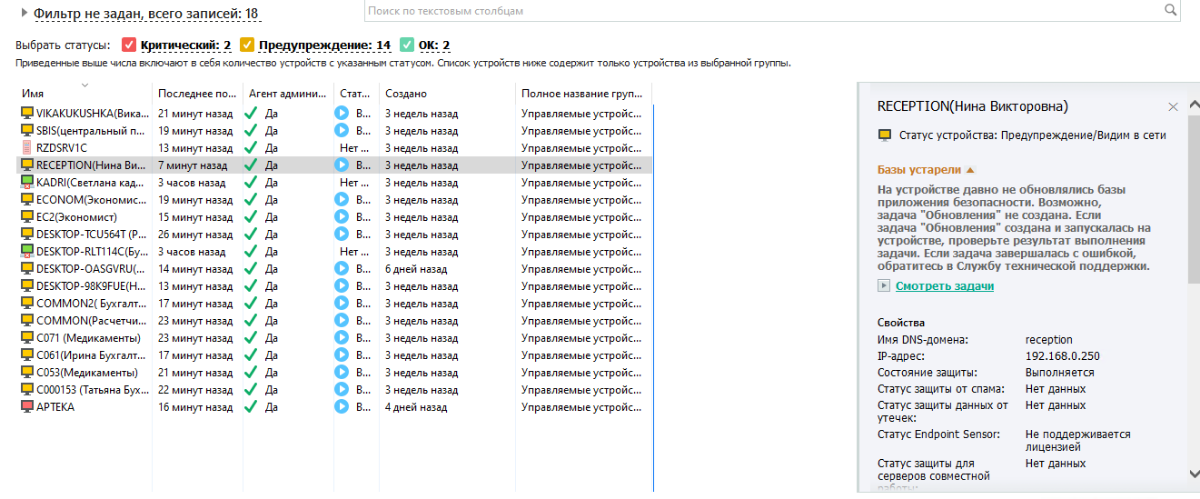This screenshot has height=499, width=1200.
Task: Collapse the Базы устарели section
Action: point(969,170)
